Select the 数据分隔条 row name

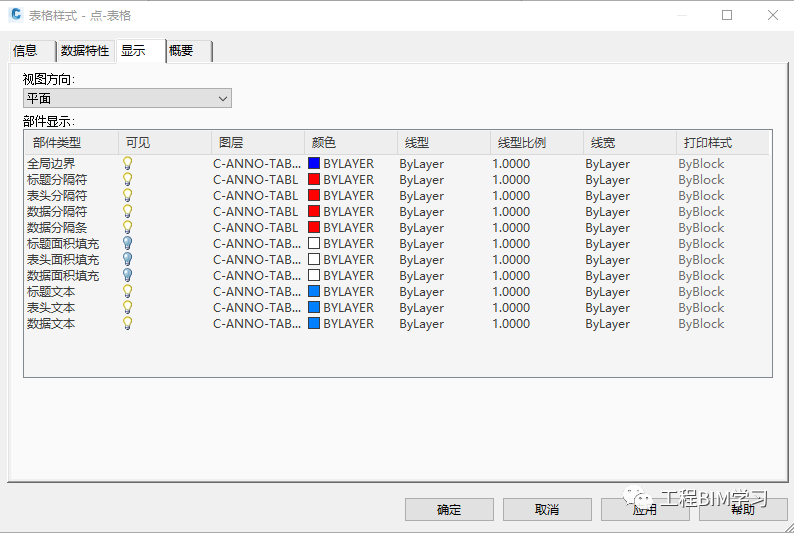pyautogui.click(x=57, y=228)
